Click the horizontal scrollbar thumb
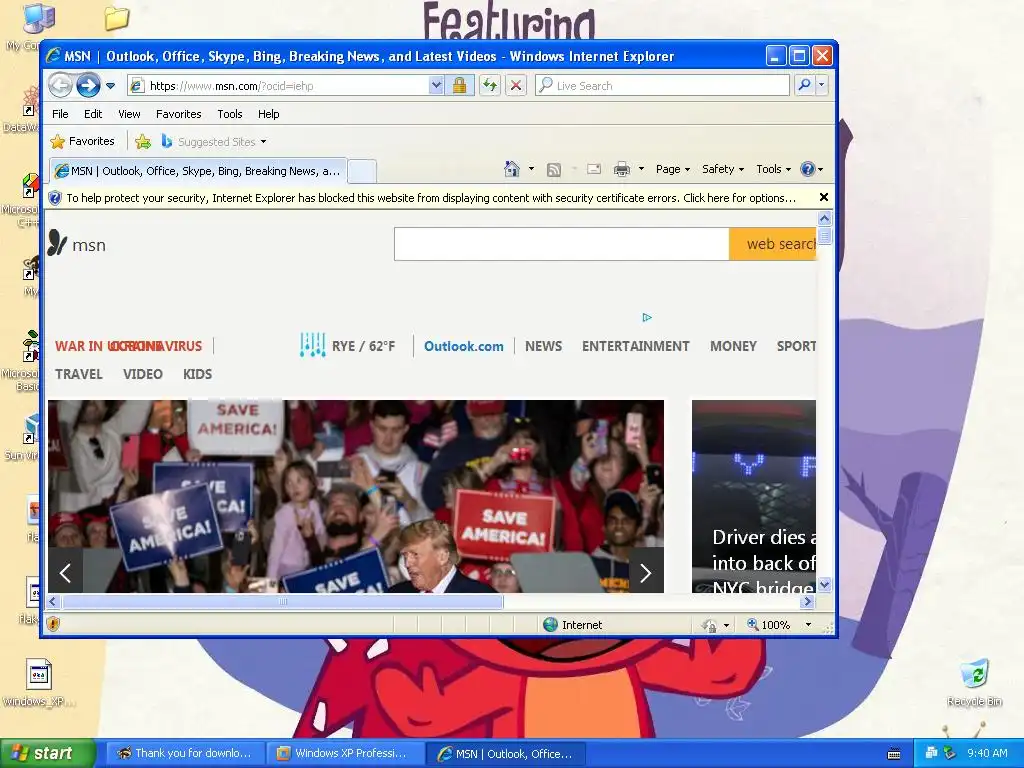 tap(282, 601)
